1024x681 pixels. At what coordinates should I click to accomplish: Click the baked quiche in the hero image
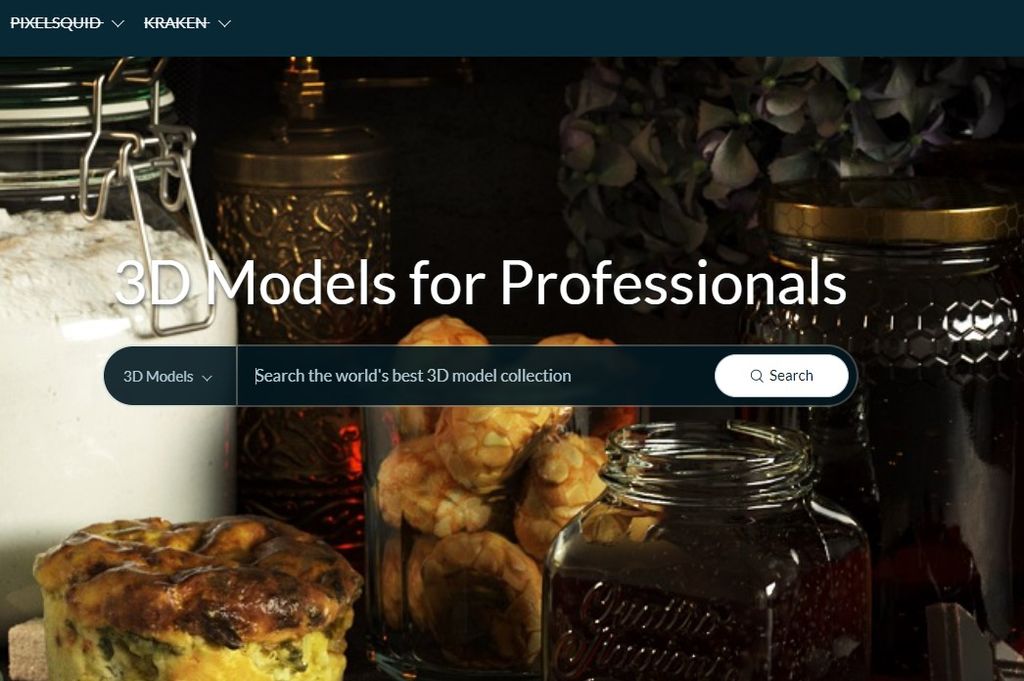196,597
